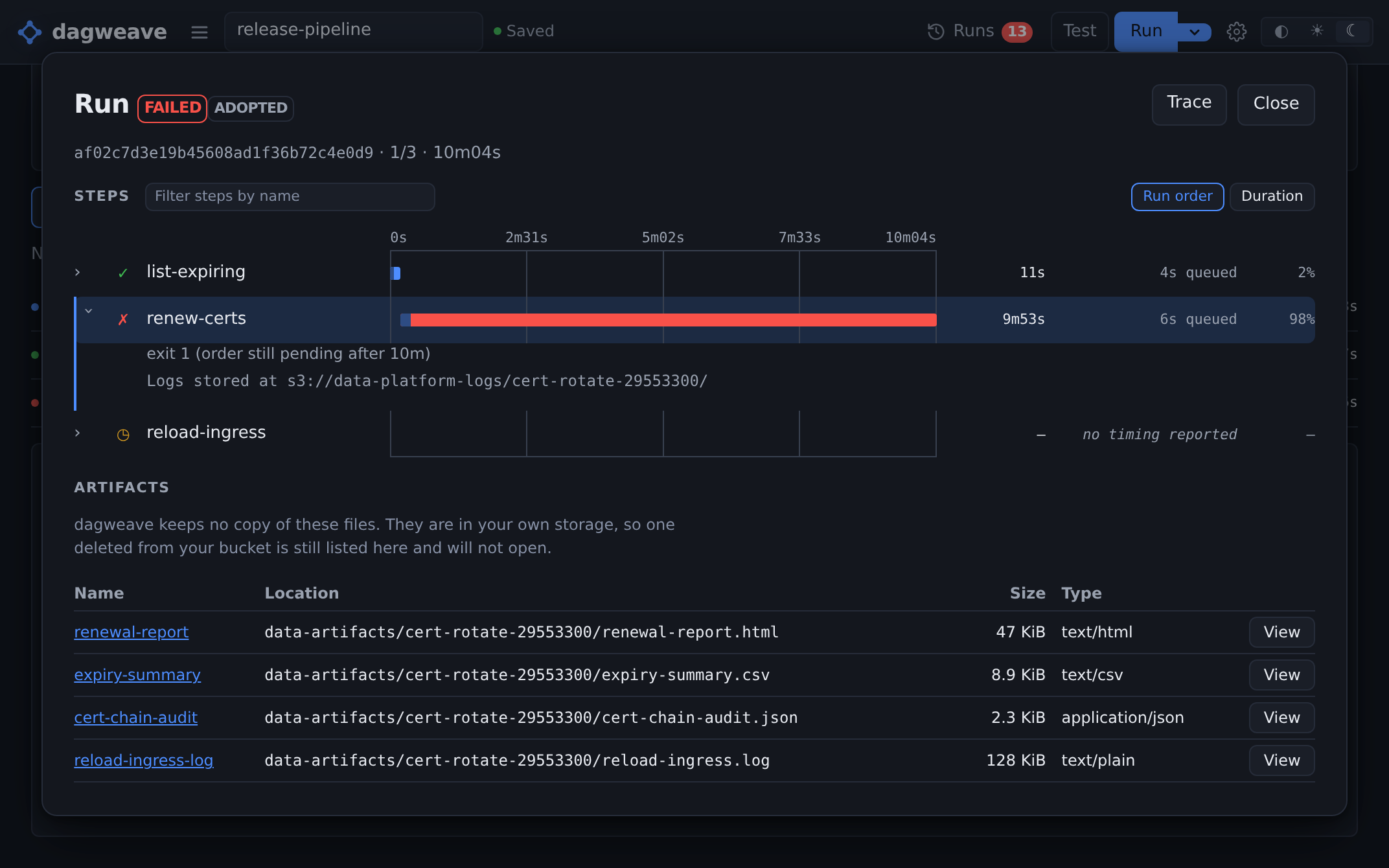Click the reload-ingress.log location path
Viewport: 1389px width, 868px height.
pos(517,760)
